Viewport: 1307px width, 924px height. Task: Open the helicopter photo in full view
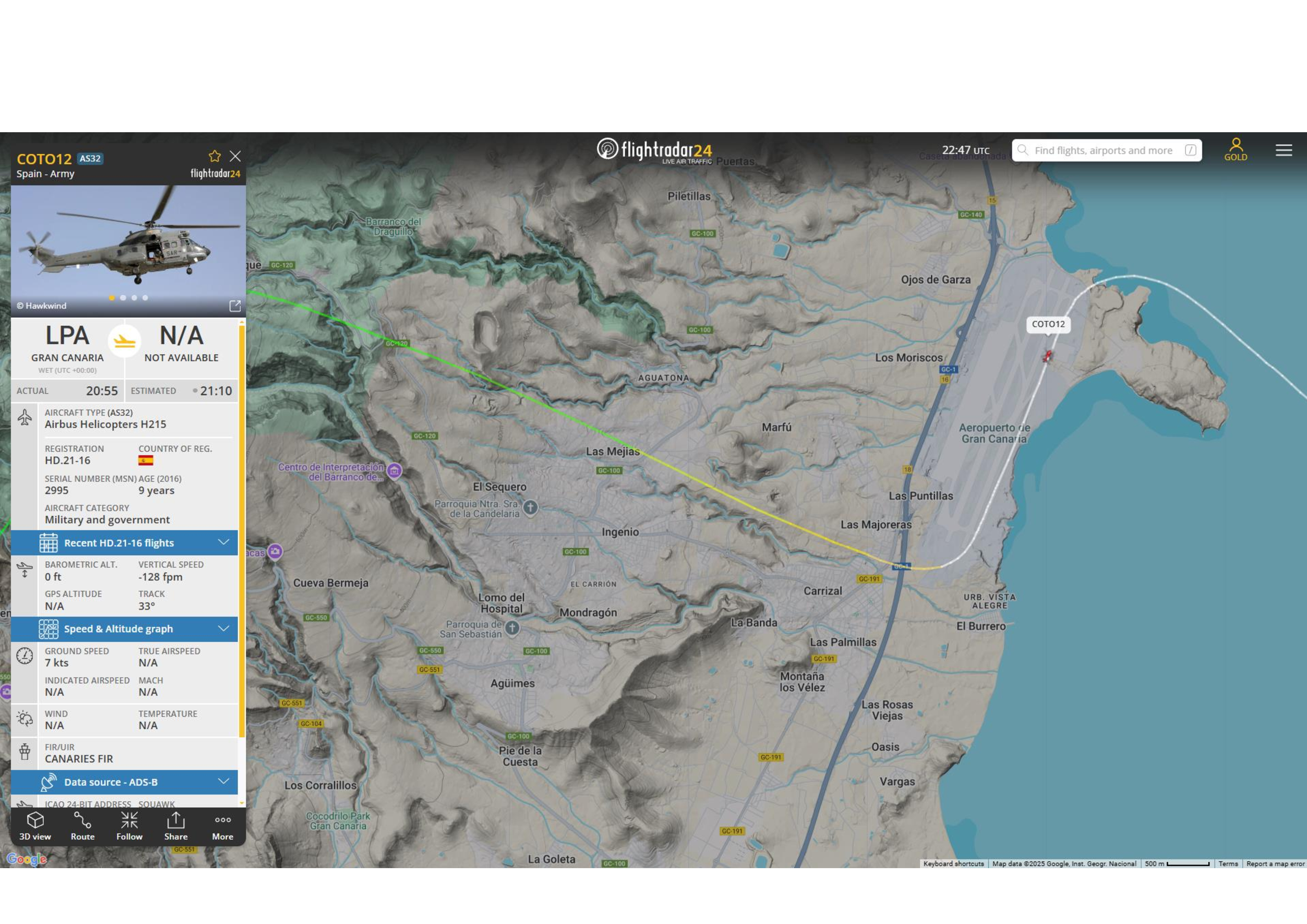click(234, 306)
